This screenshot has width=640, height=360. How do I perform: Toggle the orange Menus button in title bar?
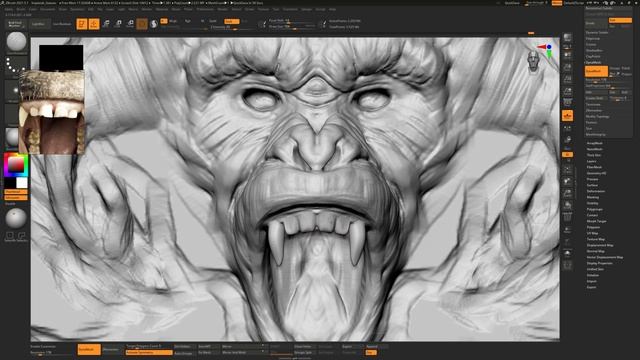(x=557, y=3)
